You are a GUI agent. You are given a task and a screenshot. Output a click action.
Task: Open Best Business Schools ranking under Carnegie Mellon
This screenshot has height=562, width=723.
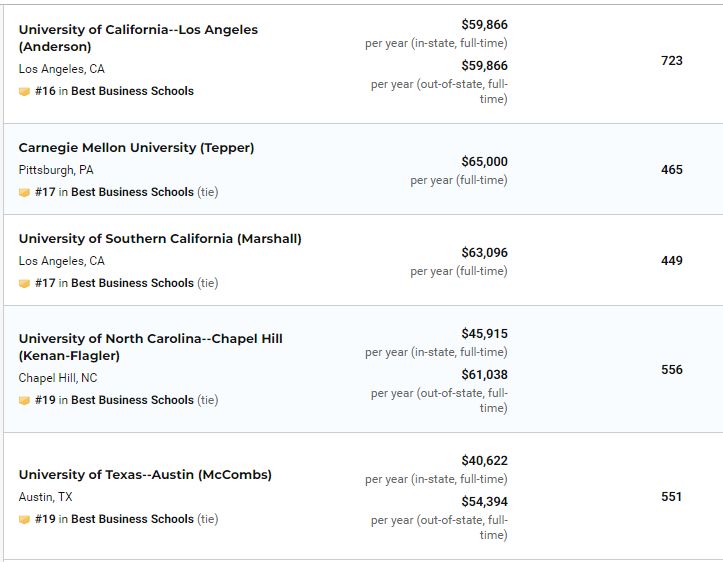click(x=132, y=192)
